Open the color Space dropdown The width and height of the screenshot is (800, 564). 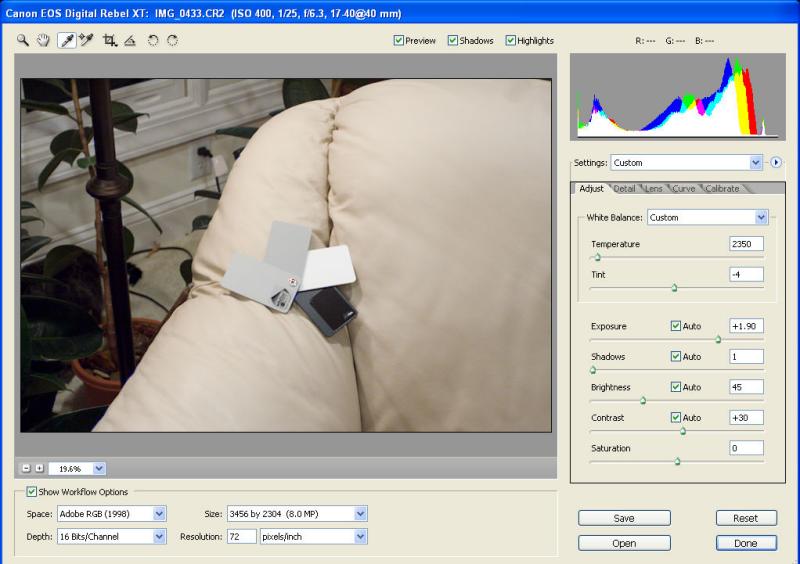(111, 514)
